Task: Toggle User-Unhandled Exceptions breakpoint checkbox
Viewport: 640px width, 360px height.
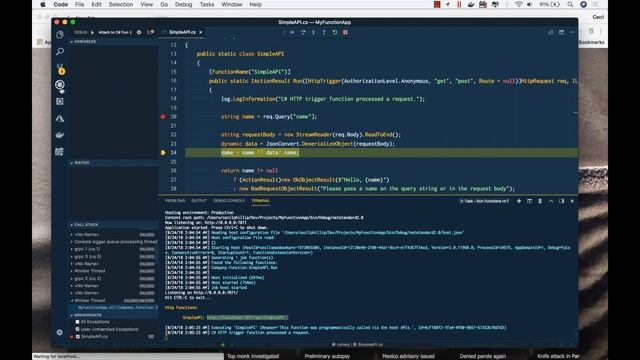Action: pos(78,329)
